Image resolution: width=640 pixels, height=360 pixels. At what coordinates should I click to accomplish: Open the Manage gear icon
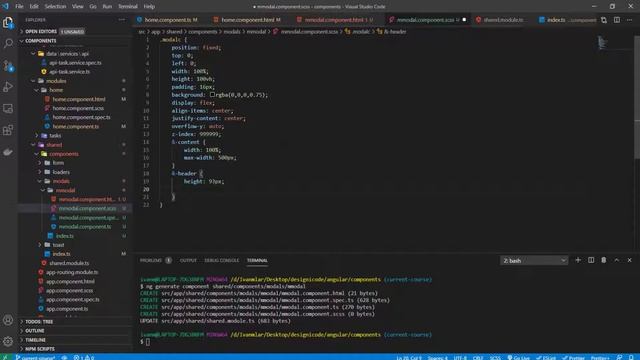pos(8,341)
